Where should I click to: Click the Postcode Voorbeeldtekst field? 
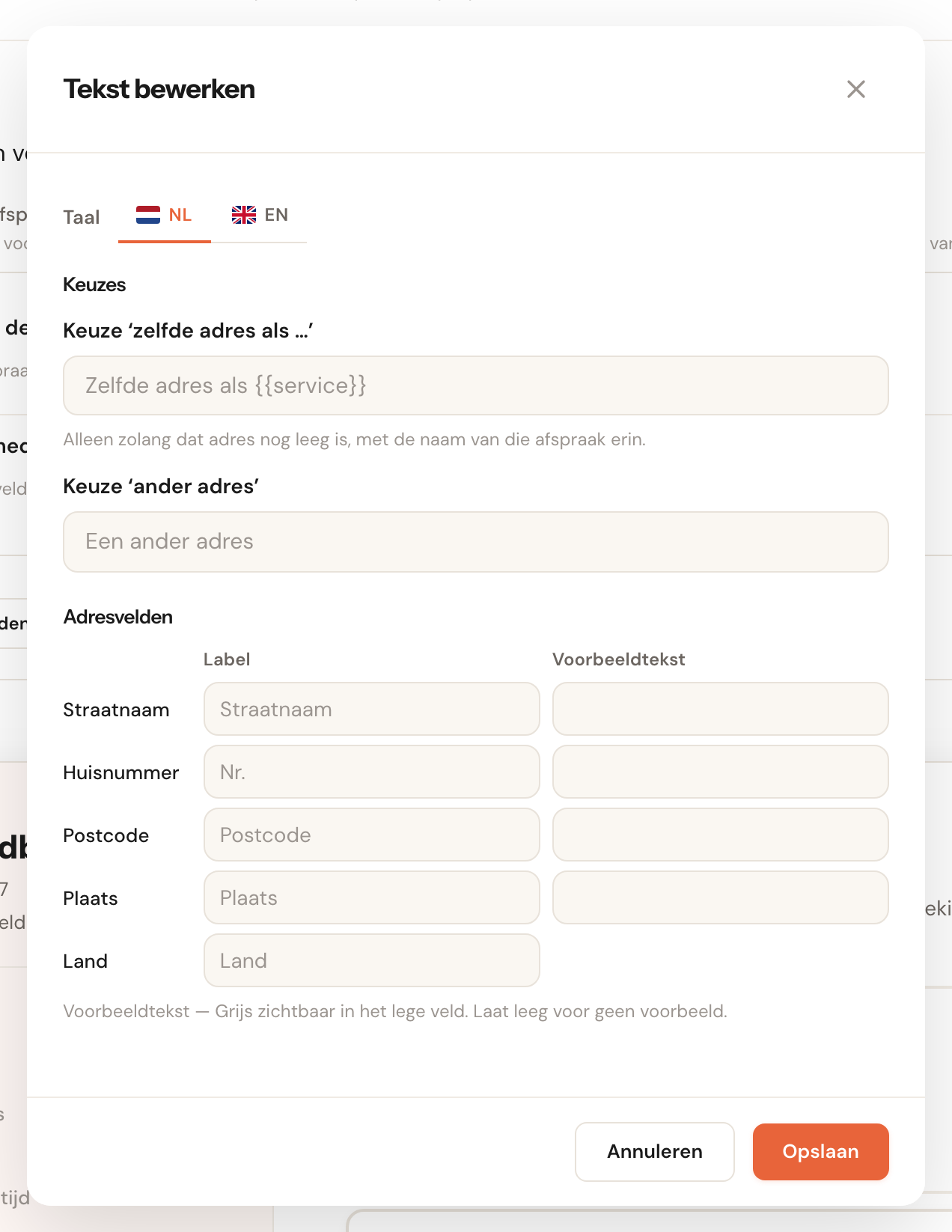tap(721, 835)
